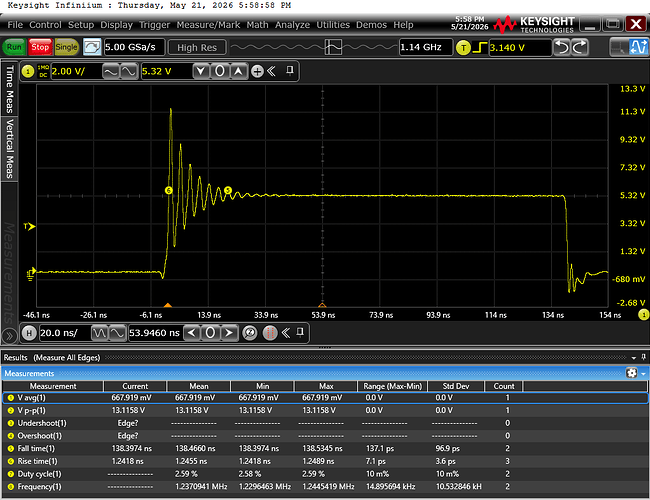Toggle the High Res acquisition mode button
The height and width of the screenshot is (500, 650).
(197, 48)
